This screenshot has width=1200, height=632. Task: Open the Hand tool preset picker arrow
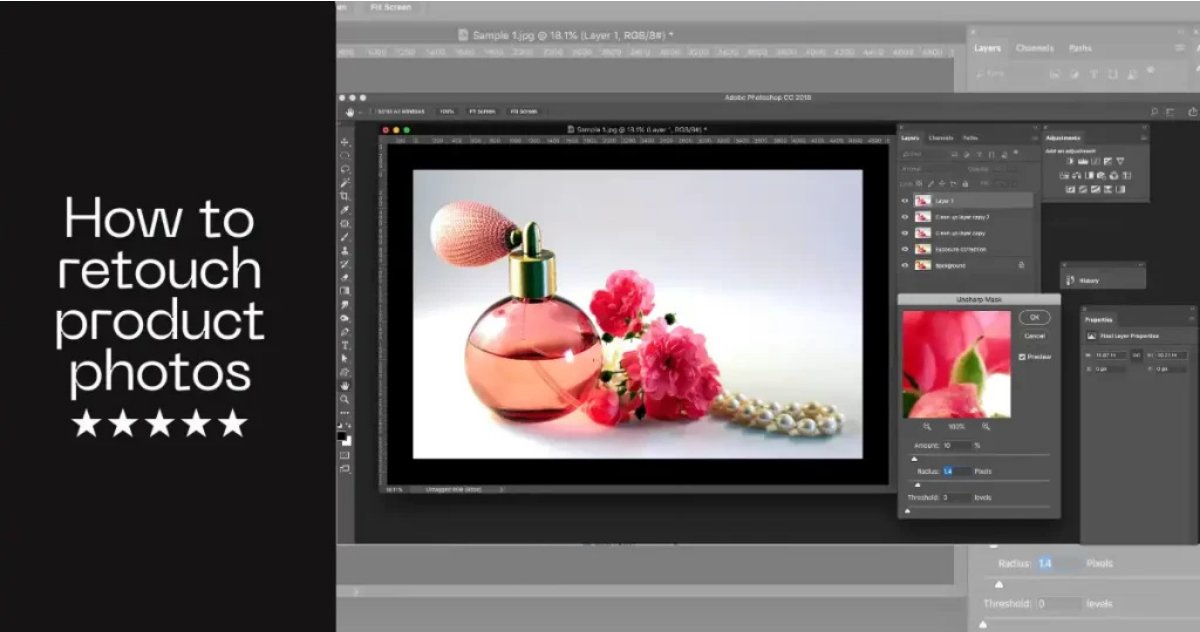361,112
